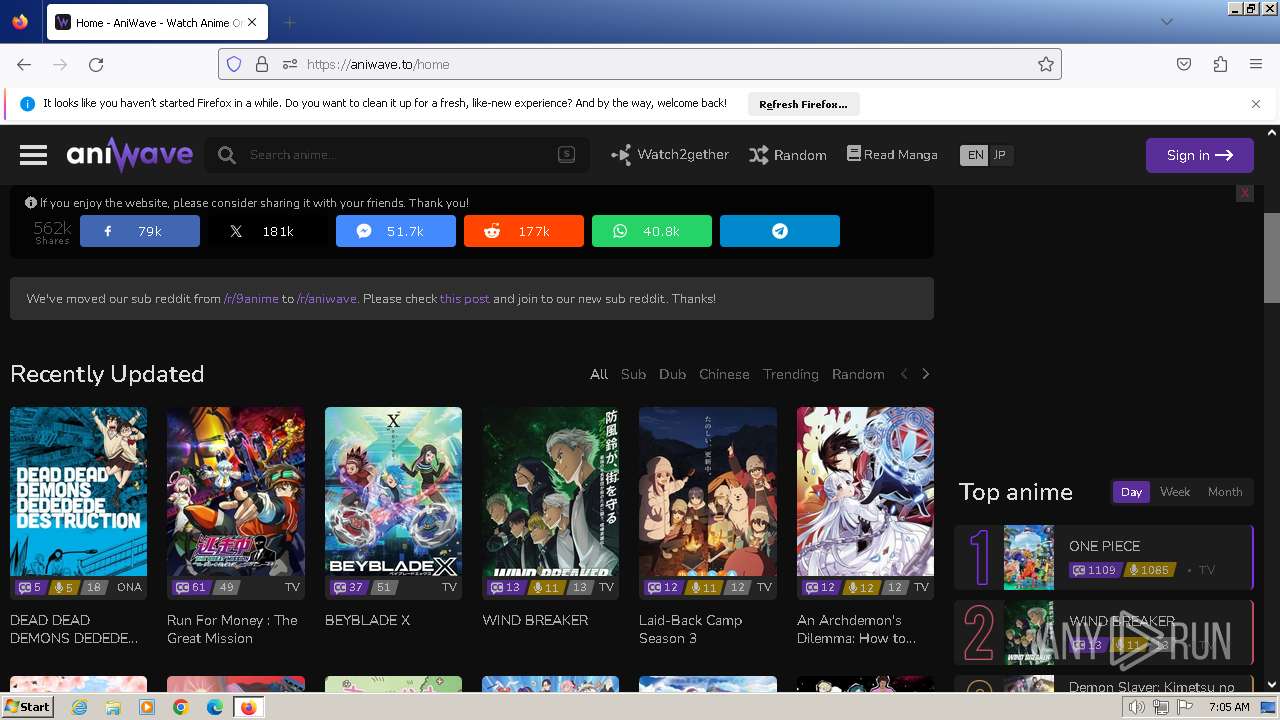
Task: Filter Recently Updated by Dub
Action: pos(673,374)
